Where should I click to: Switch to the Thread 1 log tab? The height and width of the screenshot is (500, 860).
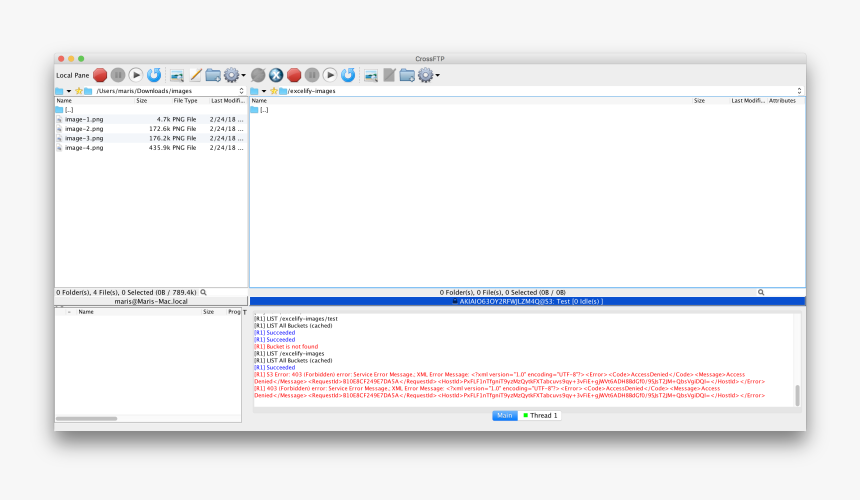(x=540, y=416)
